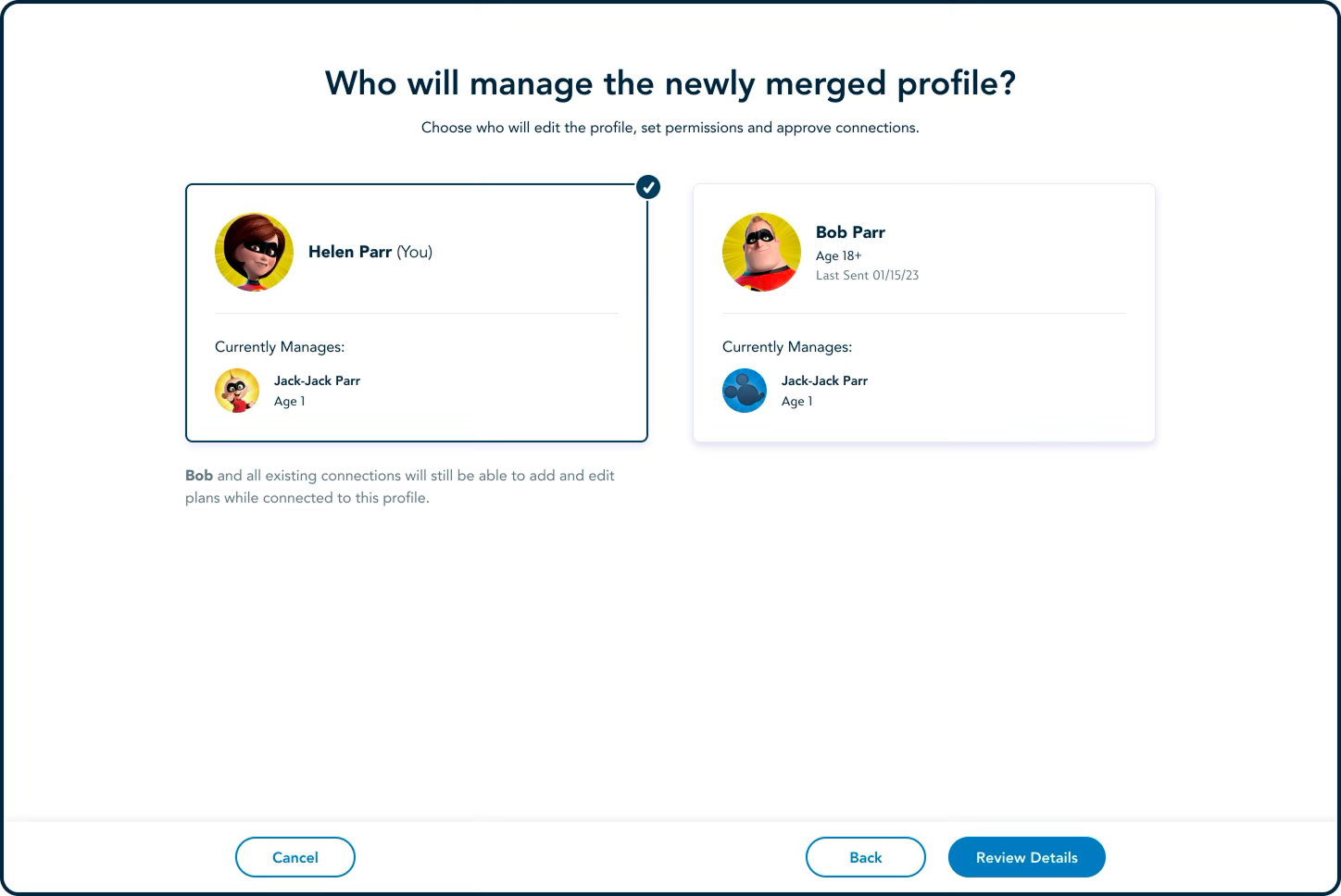Click 'Age 1' in Bob's card

click(796, 401)
